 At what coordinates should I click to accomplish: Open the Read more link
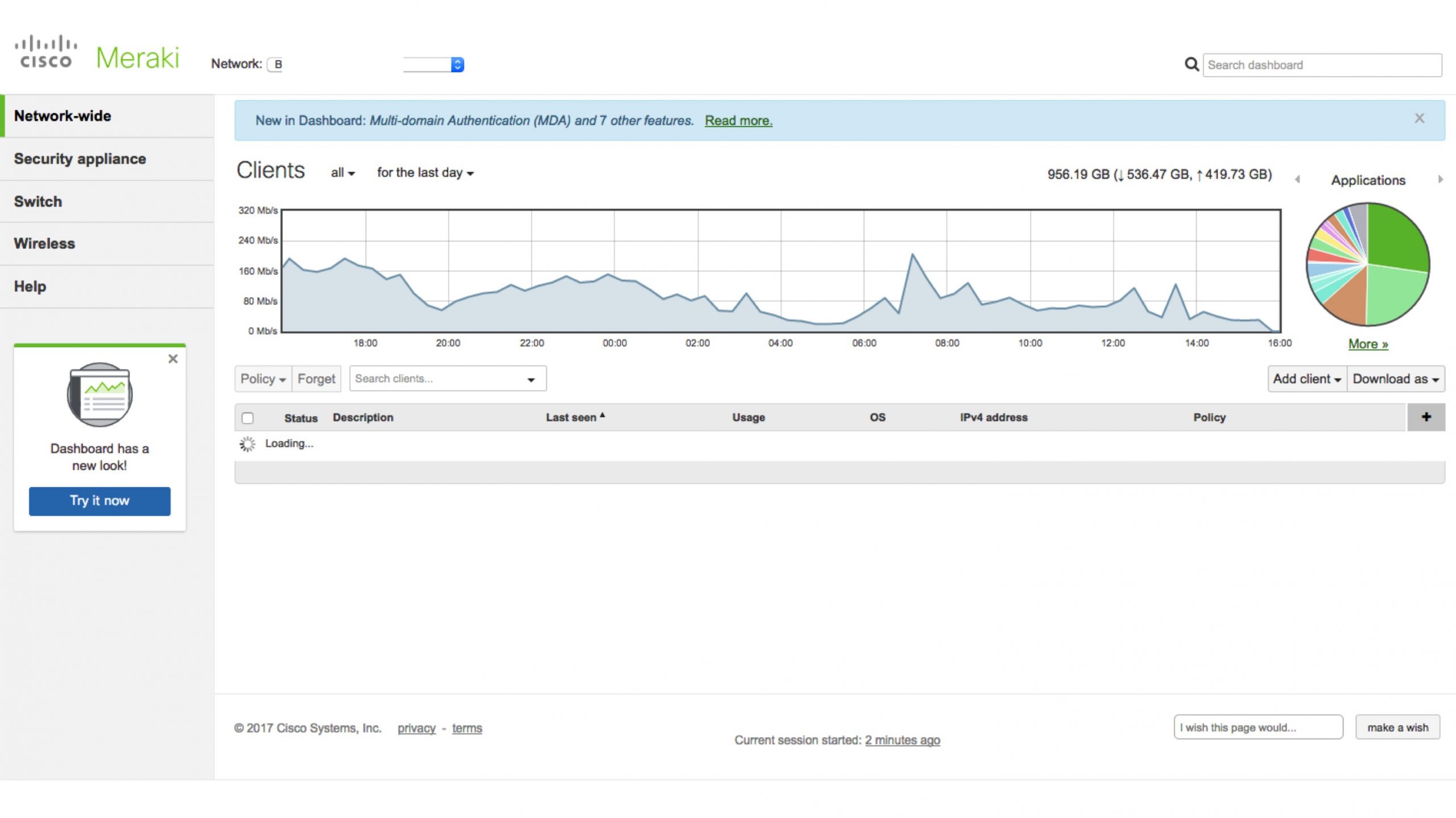(x=738, y=121)
